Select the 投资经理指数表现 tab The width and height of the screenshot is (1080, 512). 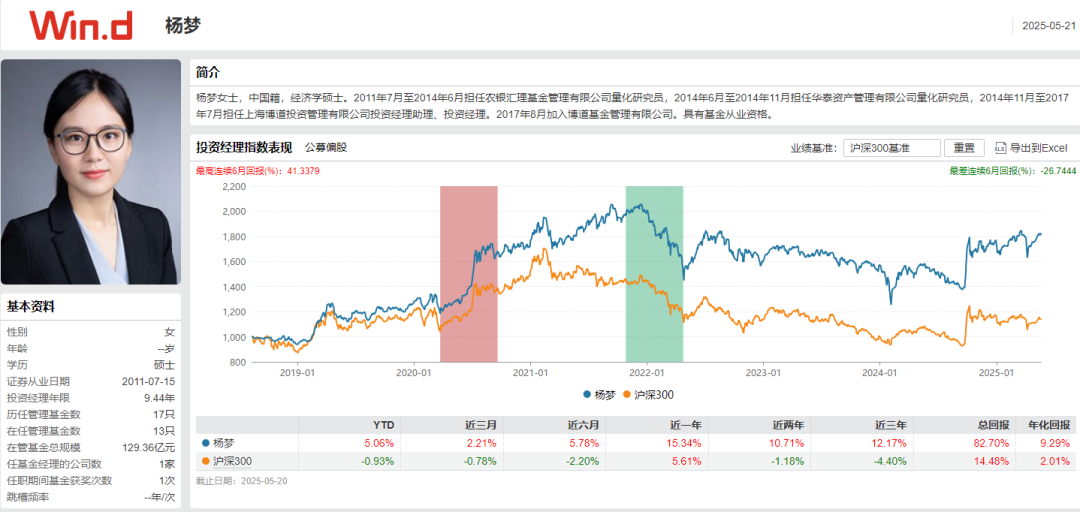244,148
